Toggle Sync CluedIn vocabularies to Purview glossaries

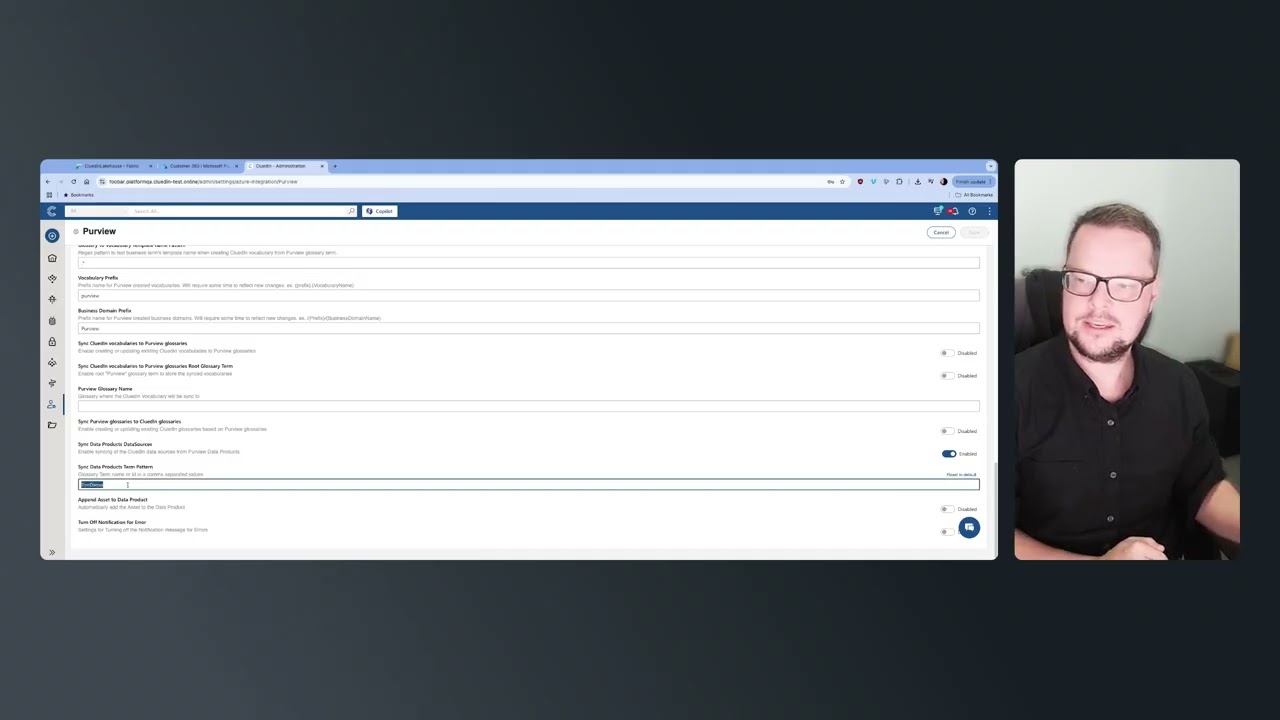(x=946, y=353)
